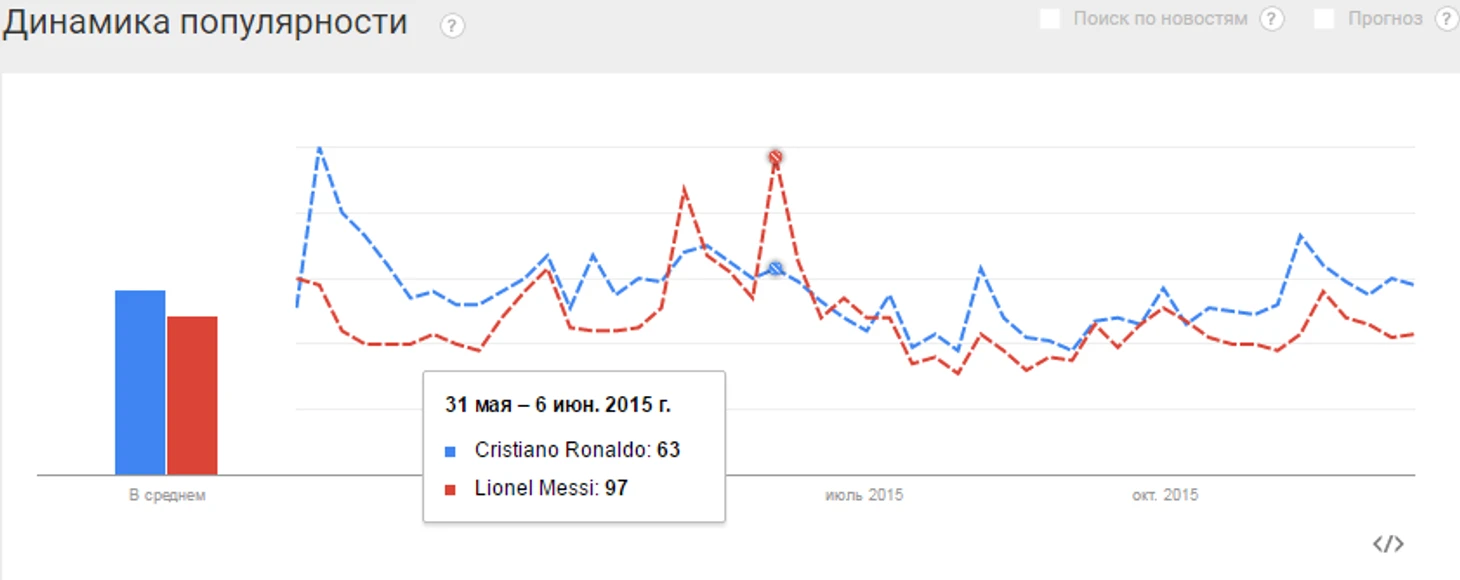This screenshot has width=1460, height=580.
Task: Click red highlighted marker on Messi's peak
Action: [775, 157]
